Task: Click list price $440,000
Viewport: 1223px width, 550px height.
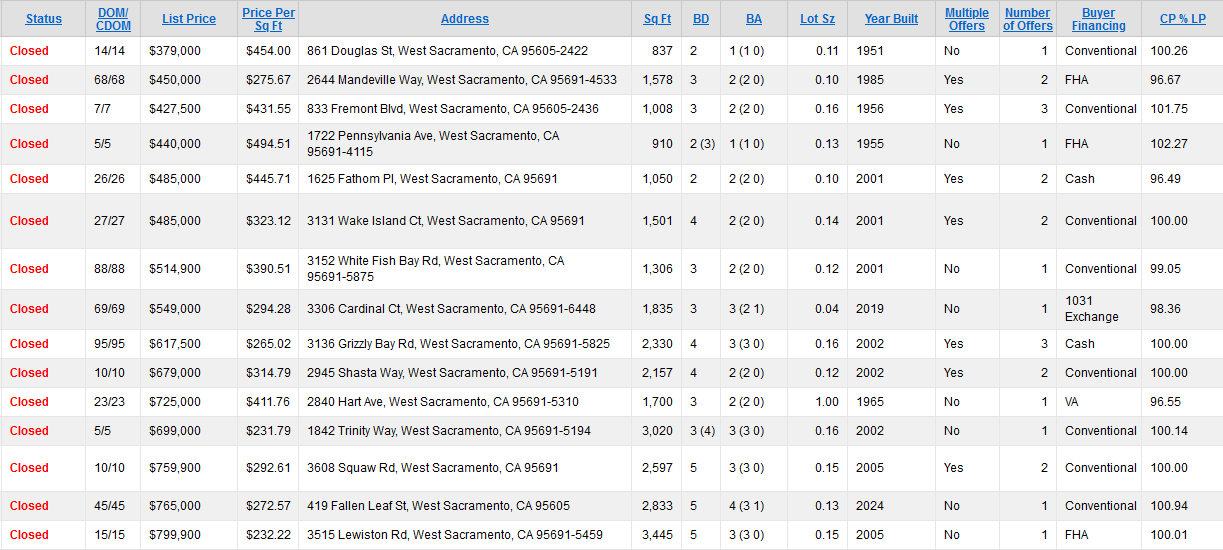Action: point(175,144)
